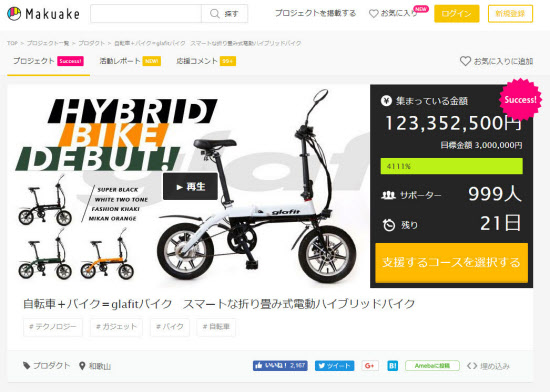Image resolution: width=550 pixels, height=392 pixels.
Task: Switch to the 活動レポート tab
Action: (x=130, y=61)
